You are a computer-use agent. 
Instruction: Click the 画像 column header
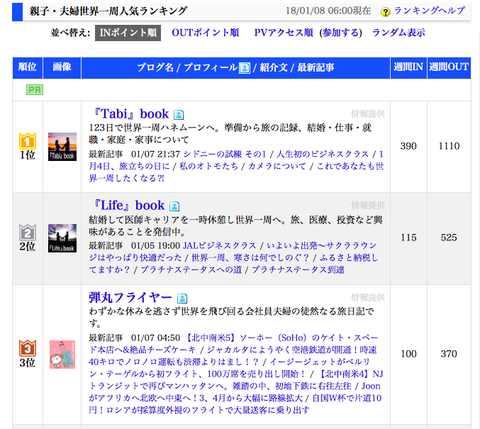click(x=62, y=68)
